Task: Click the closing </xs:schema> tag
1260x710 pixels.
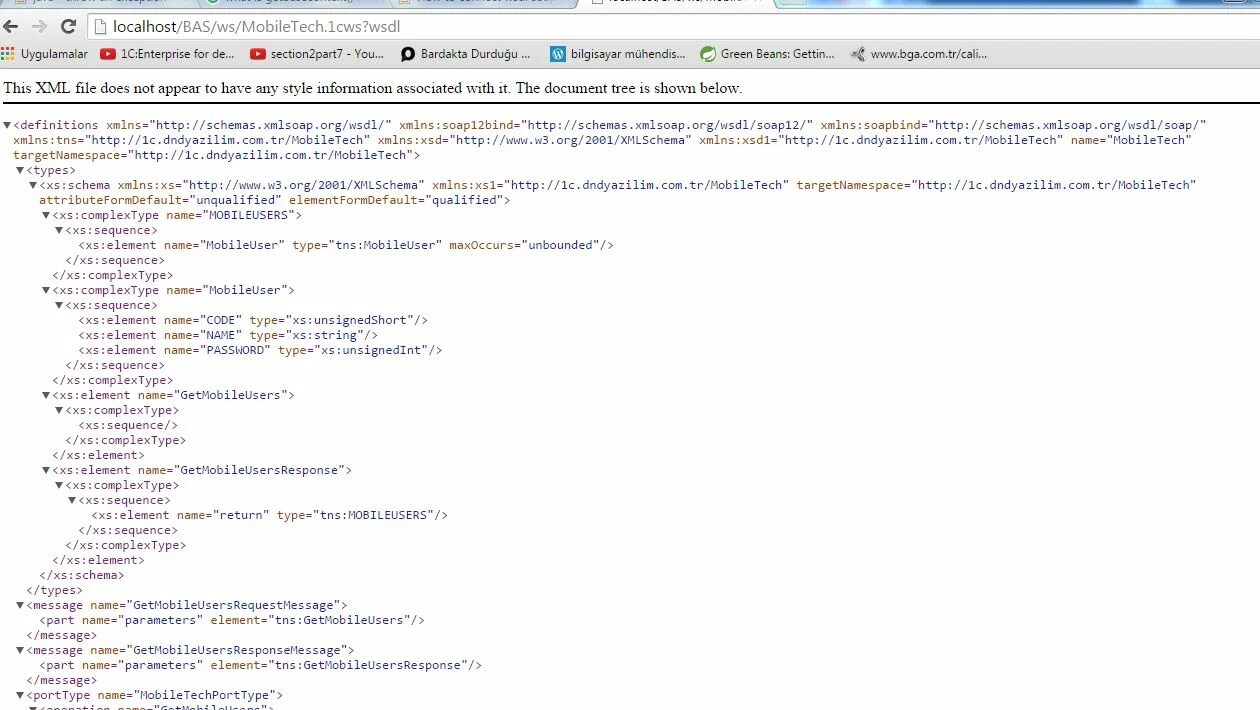Action: (82, 575)
